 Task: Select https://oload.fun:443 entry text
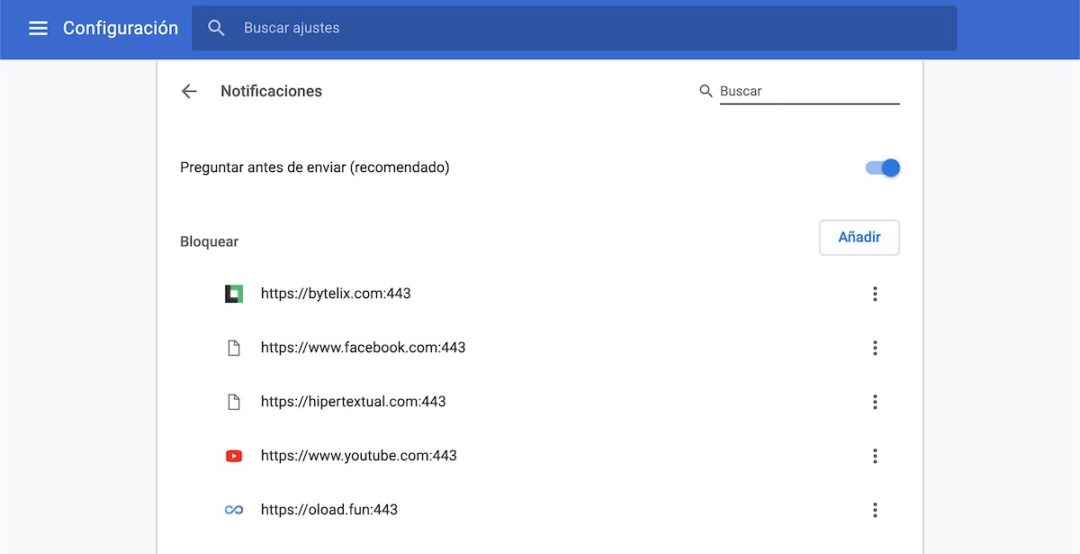coord(329,510)
